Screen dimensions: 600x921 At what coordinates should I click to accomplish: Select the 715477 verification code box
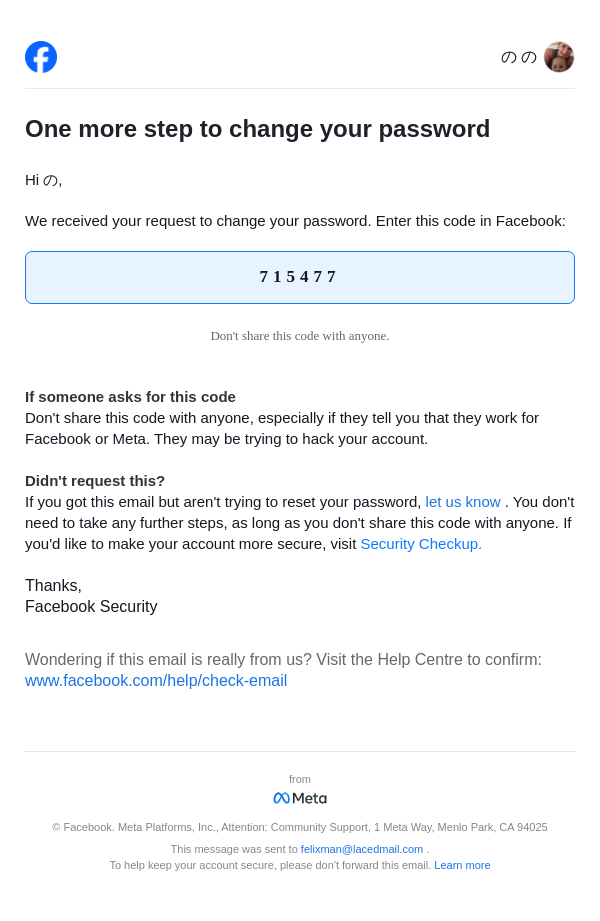300,277
